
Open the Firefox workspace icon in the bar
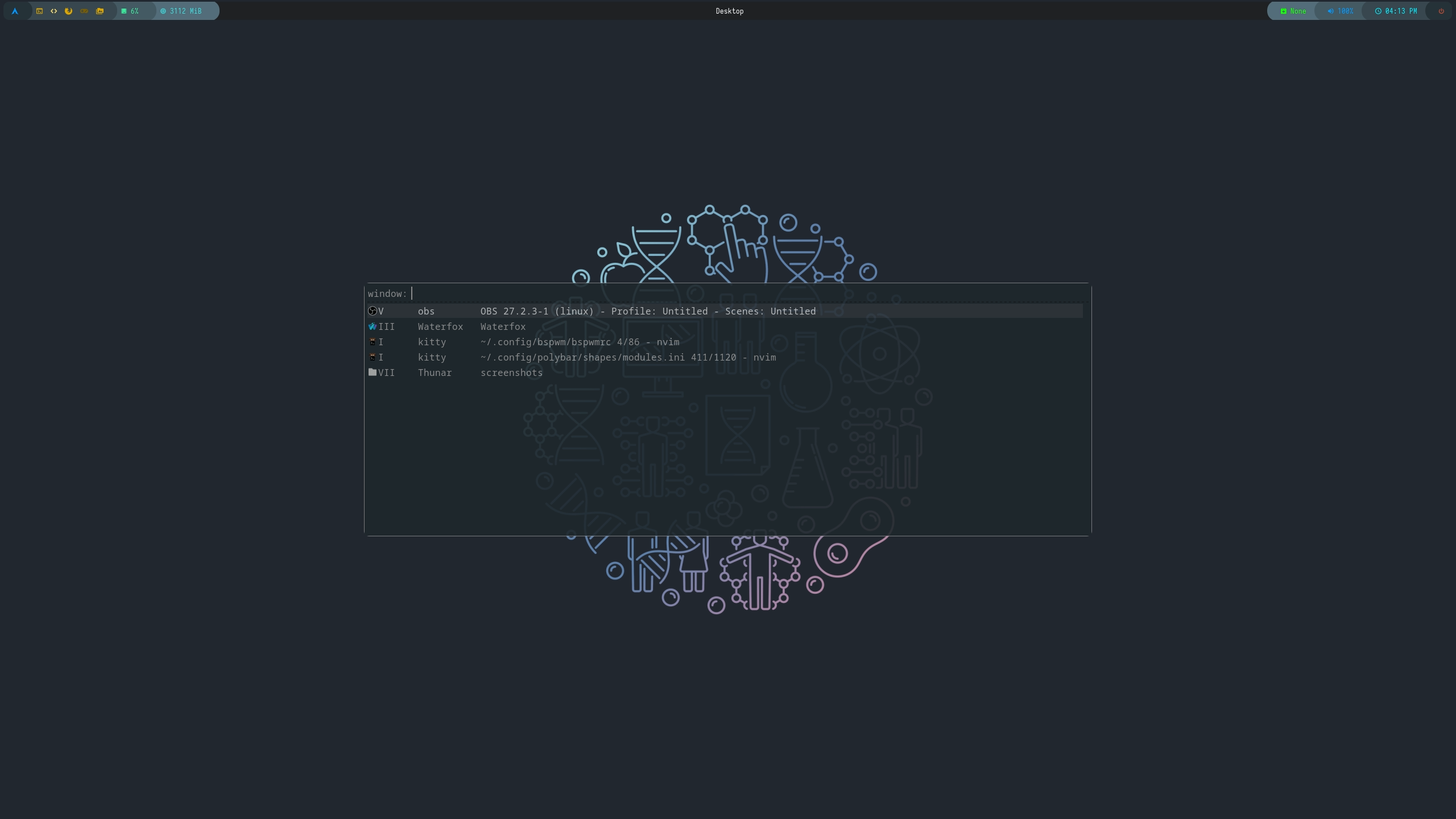pos(69,11)
